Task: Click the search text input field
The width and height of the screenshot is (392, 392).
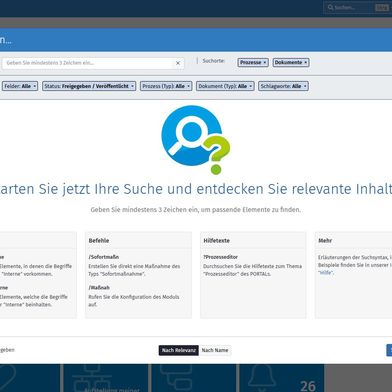Action: [93, 63]
